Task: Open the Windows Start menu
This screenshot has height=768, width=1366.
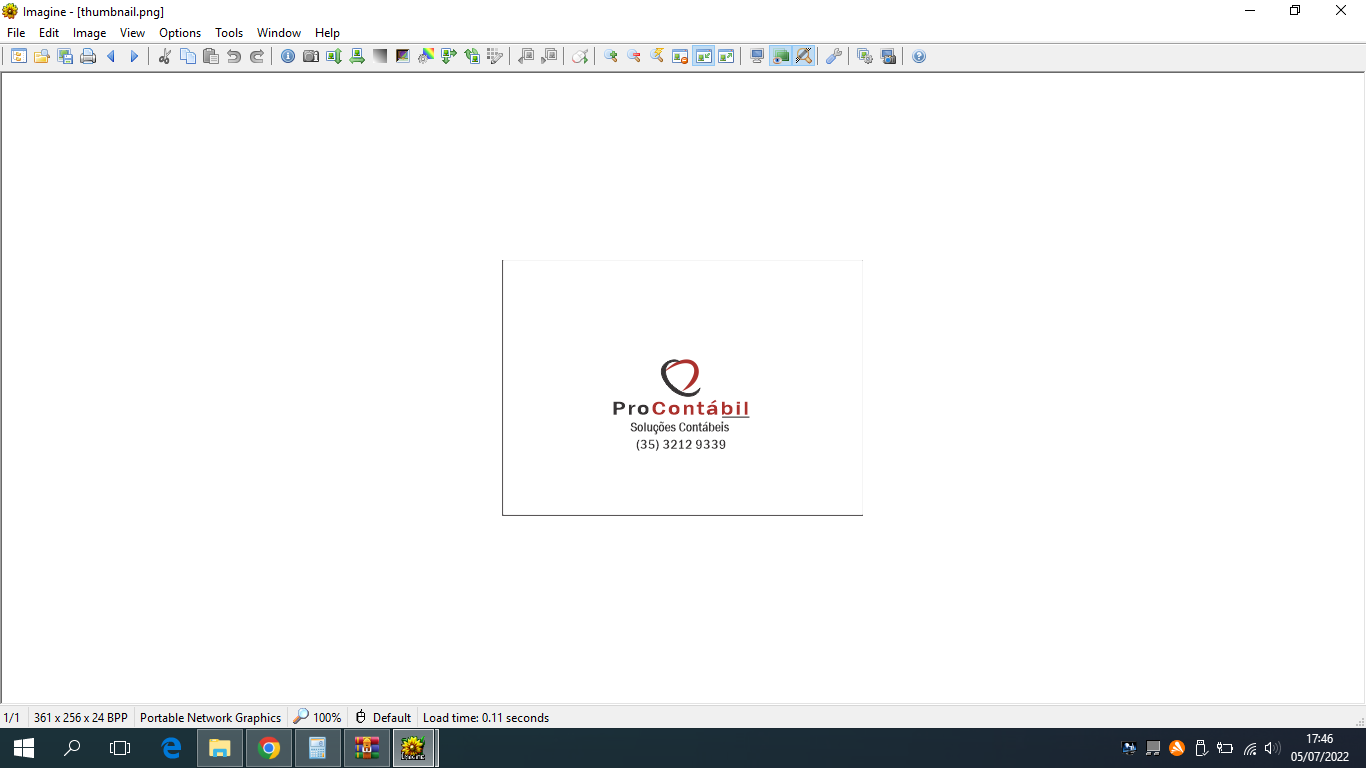Action: tap(24, 748)
